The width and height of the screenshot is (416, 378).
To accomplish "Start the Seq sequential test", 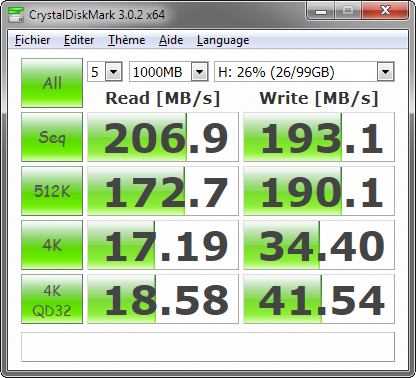I will (52, 137).
